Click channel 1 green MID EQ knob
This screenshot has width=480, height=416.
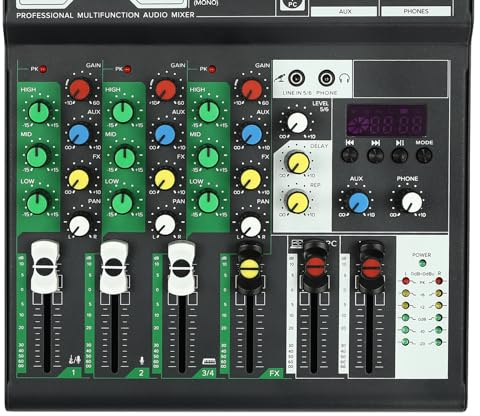(37, 157)
